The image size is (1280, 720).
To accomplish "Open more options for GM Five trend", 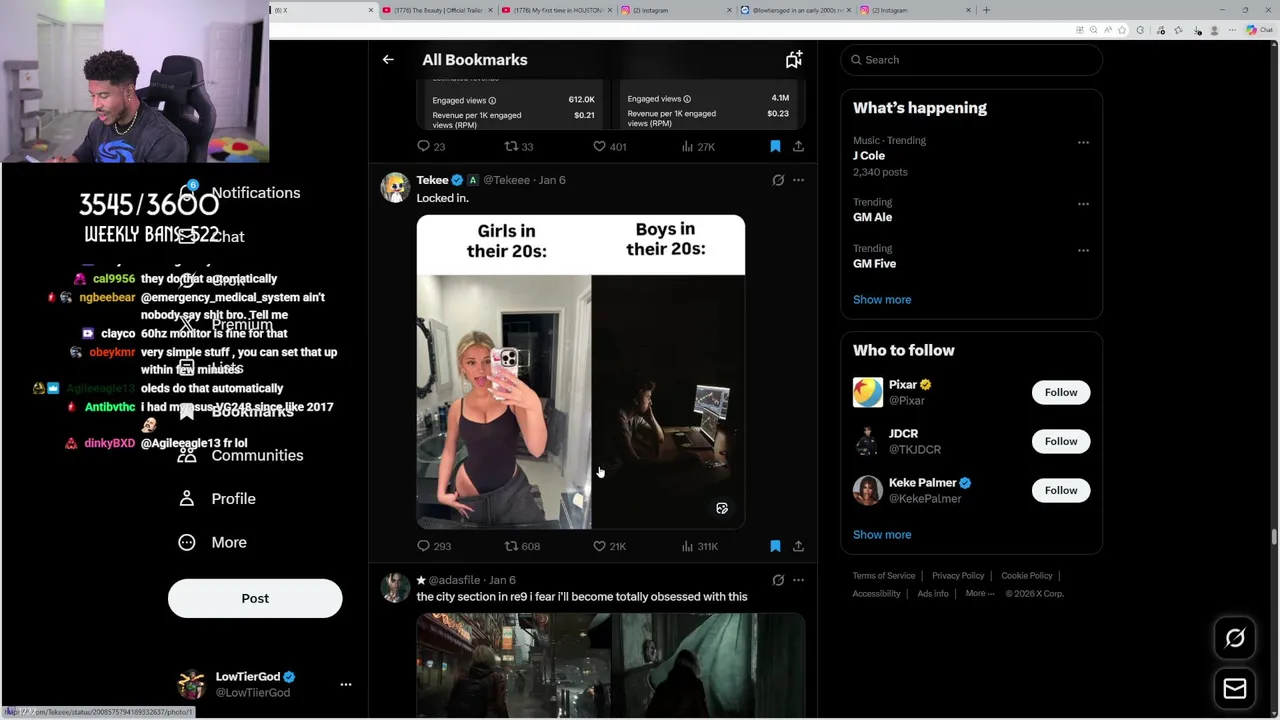I will (x=1083, y=251).
